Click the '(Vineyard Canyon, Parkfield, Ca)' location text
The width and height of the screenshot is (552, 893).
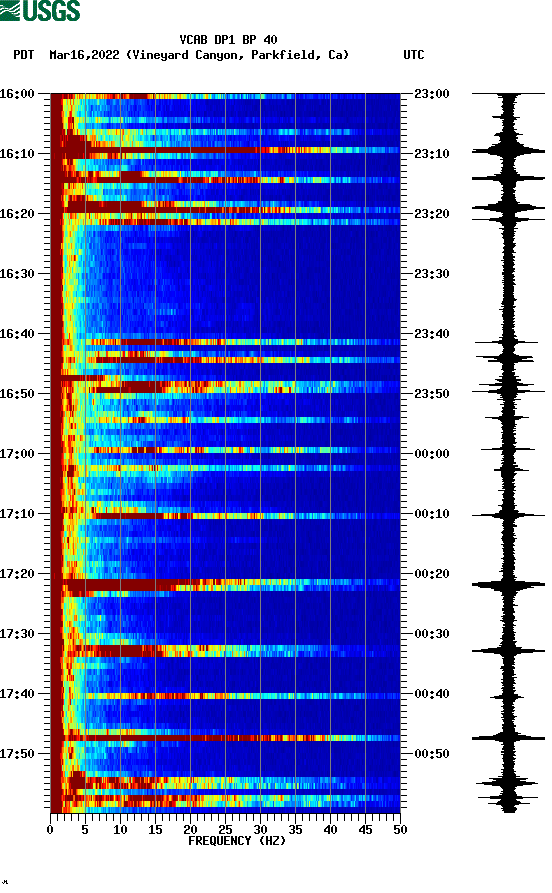[x=237, y=55]
